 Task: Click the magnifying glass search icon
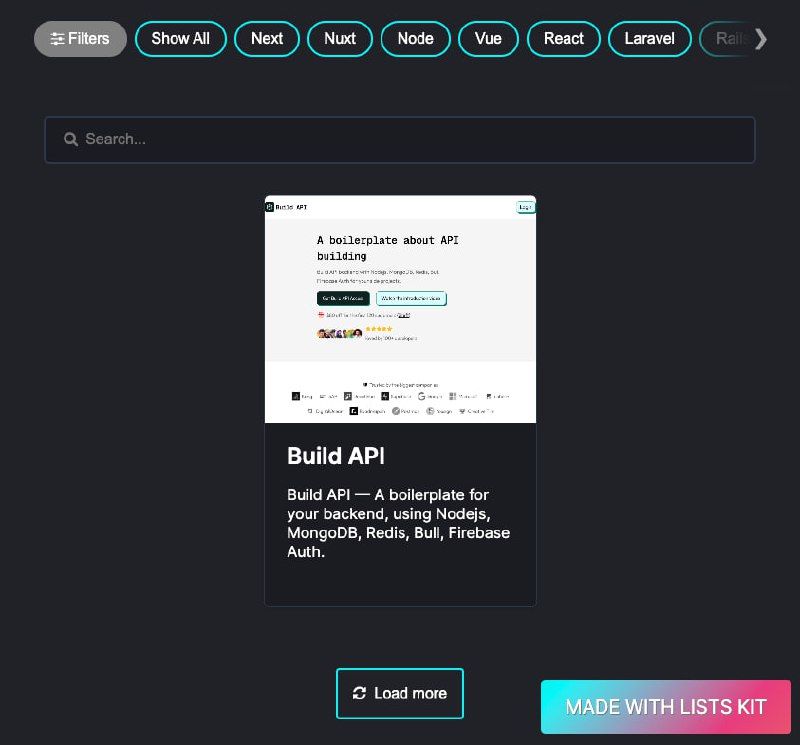[x=71, y=139]
